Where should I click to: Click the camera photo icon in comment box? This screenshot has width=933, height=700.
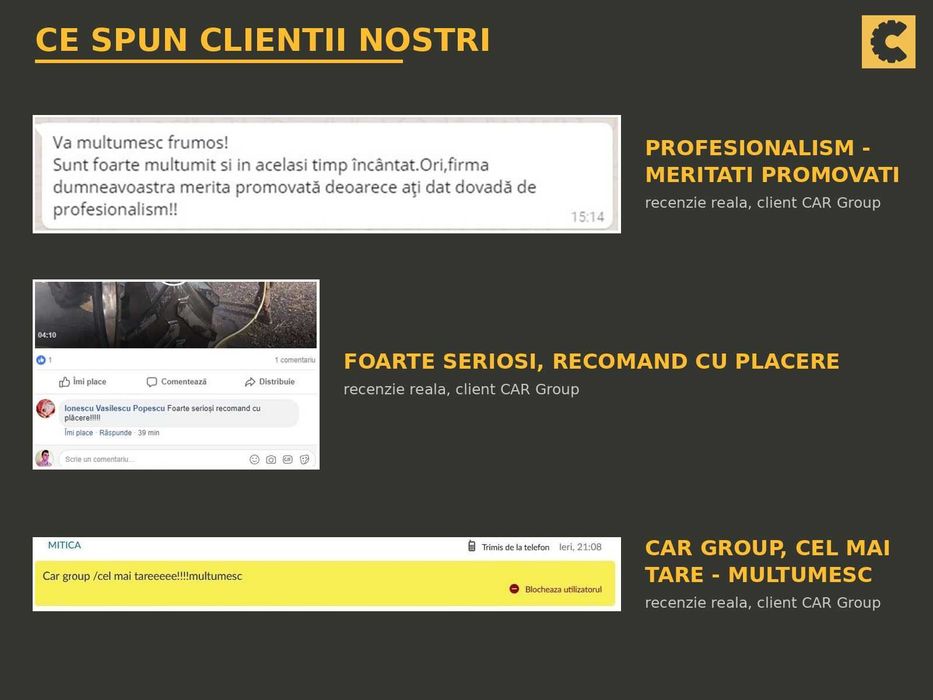tap(271, 460)
